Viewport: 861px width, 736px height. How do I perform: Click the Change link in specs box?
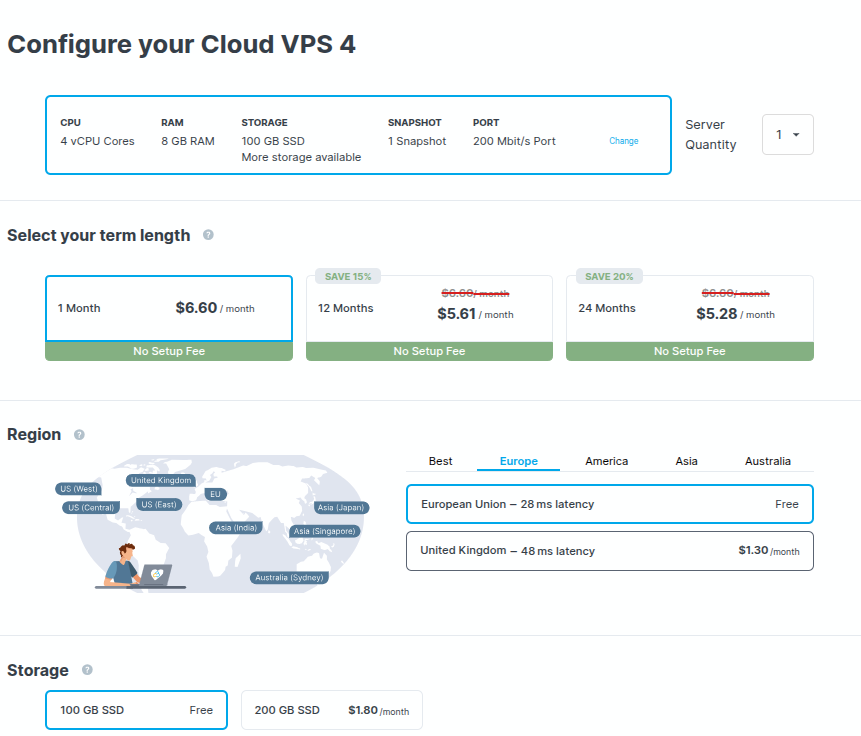pos(624,141)
